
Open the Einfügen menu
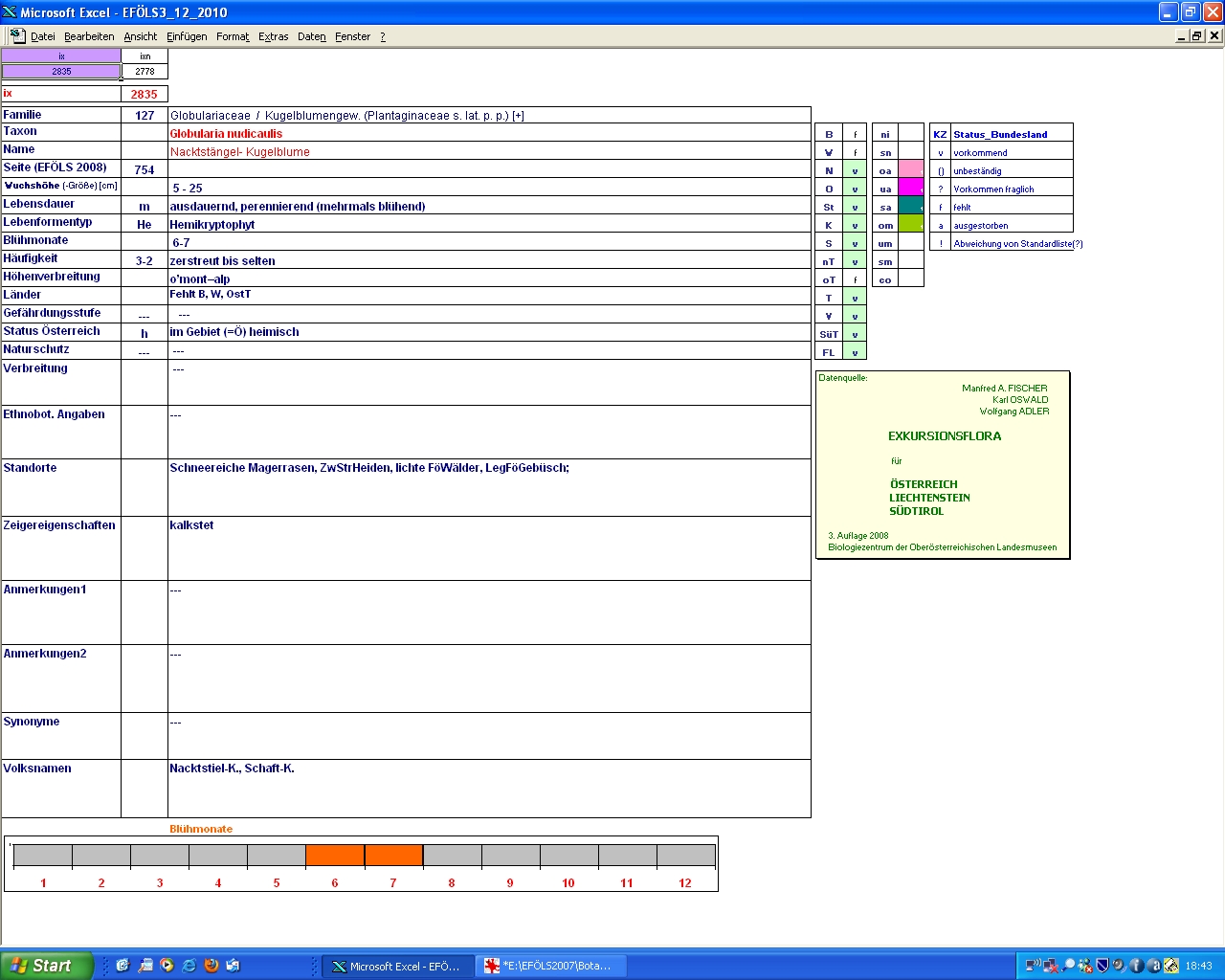(x=187, y=36)
